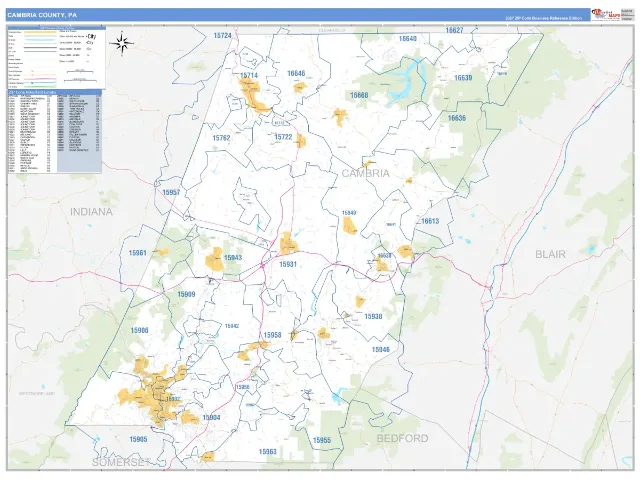Select ZIP code label 15762
The image size is (640, 480).
coord(221,138)
